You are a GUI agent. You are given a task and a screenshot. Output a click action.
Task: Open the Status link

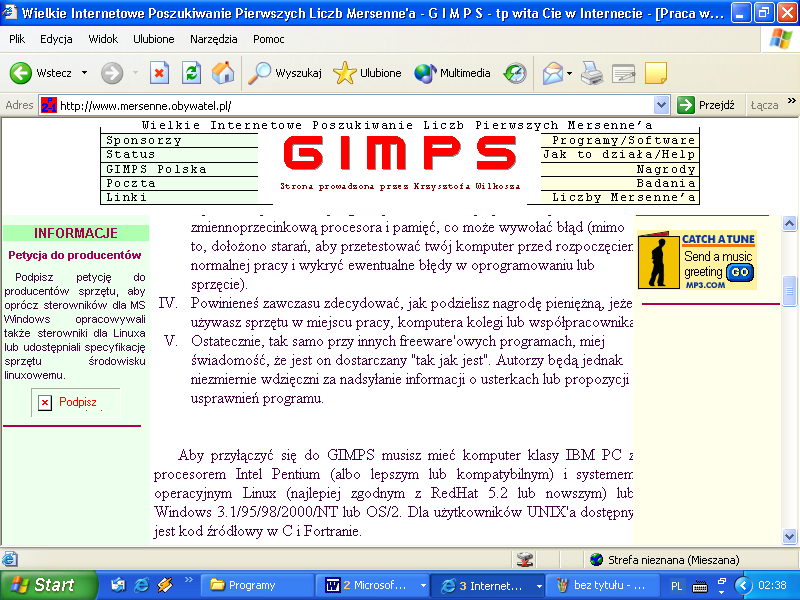[130, 154]
